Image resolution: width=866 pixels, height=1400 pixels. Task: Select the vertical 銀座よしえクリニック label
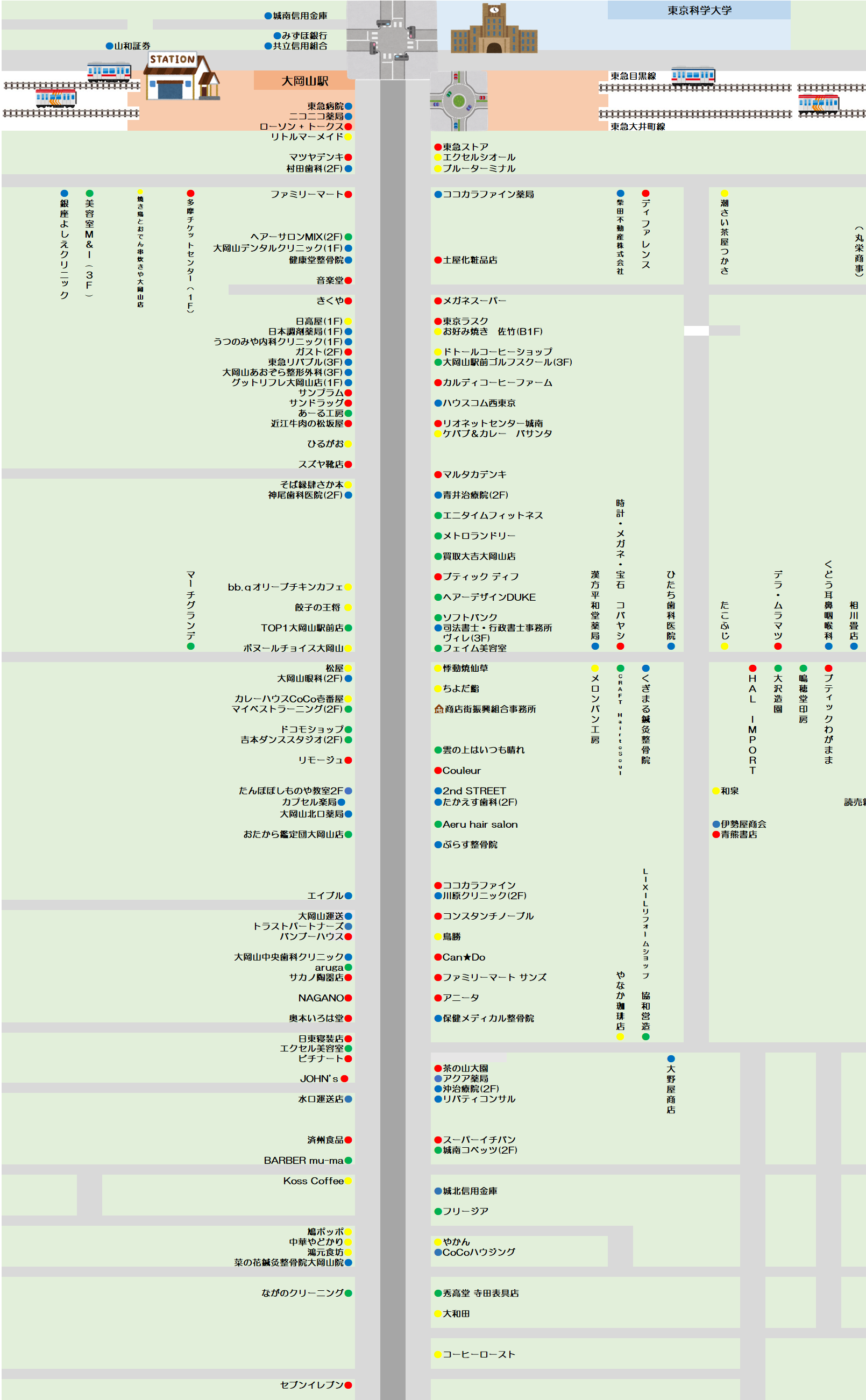(64, 245)
